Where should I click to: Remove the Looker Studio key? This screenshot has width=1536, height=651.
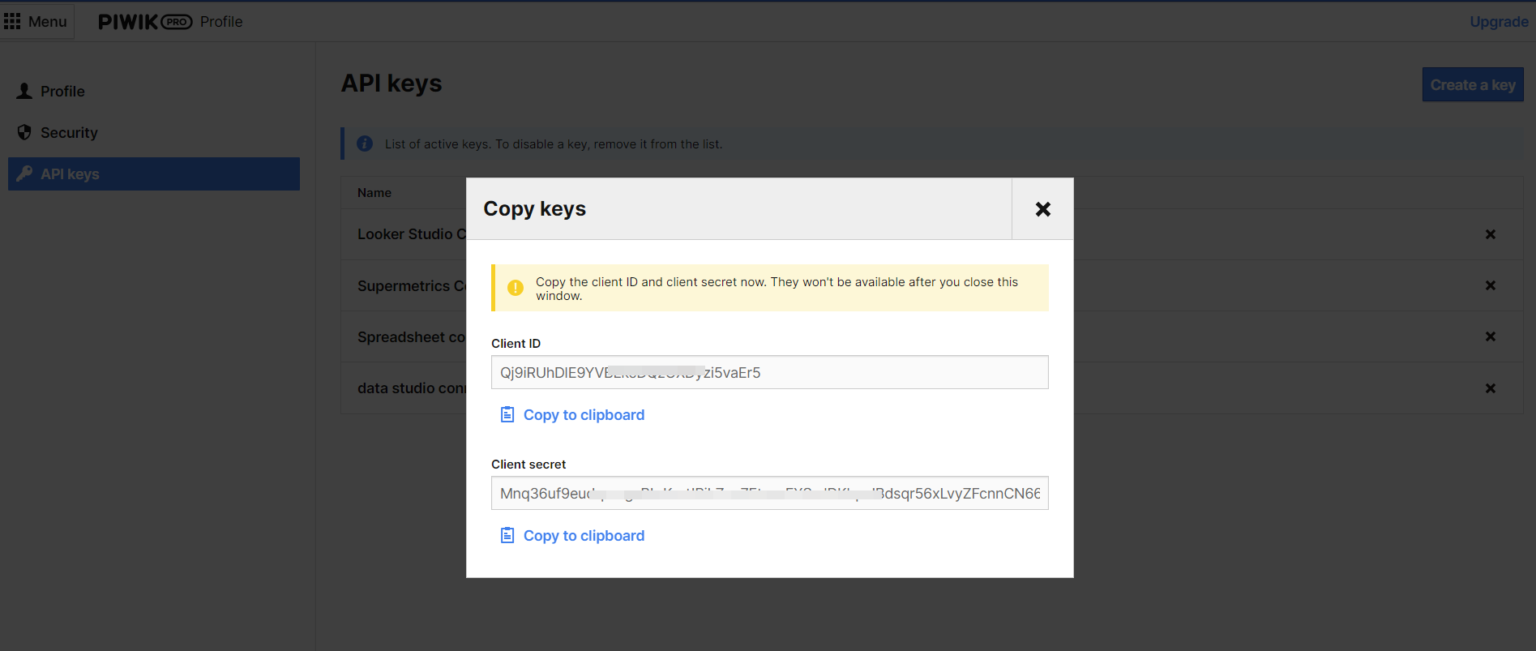[x=1490, y=234]
